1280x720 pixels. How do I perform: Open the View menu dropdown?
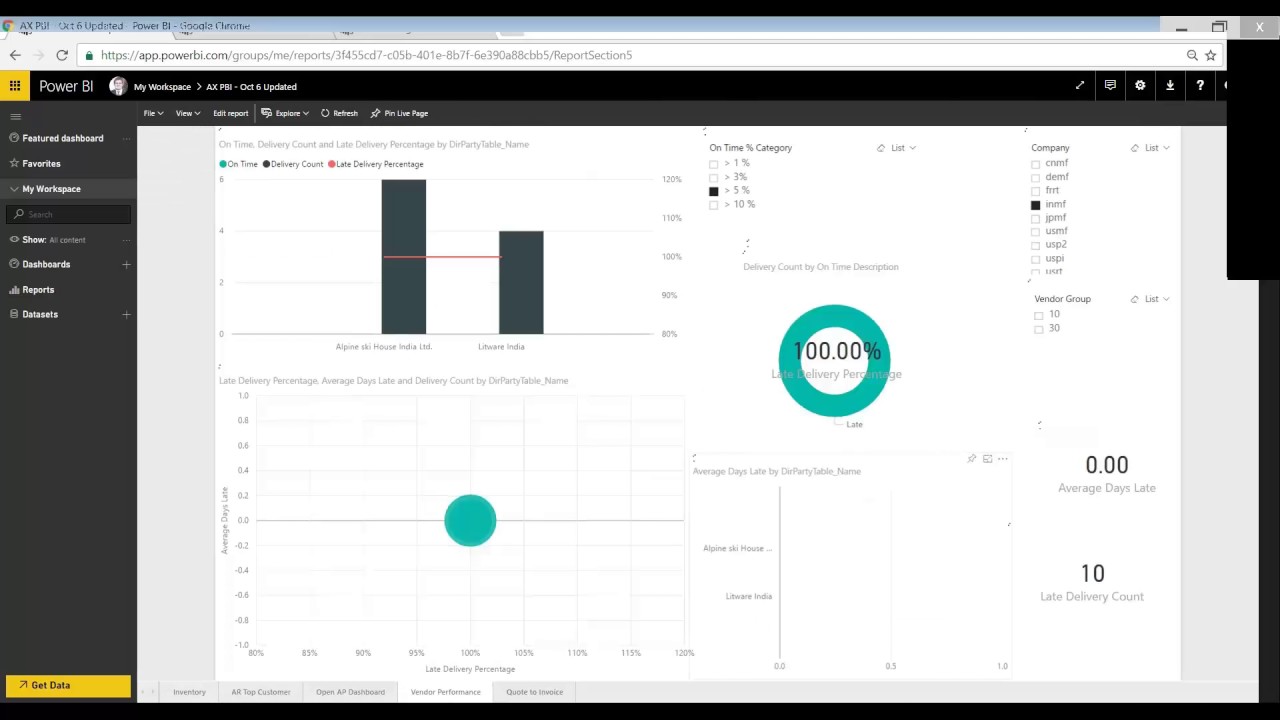(x=187, y=113)
